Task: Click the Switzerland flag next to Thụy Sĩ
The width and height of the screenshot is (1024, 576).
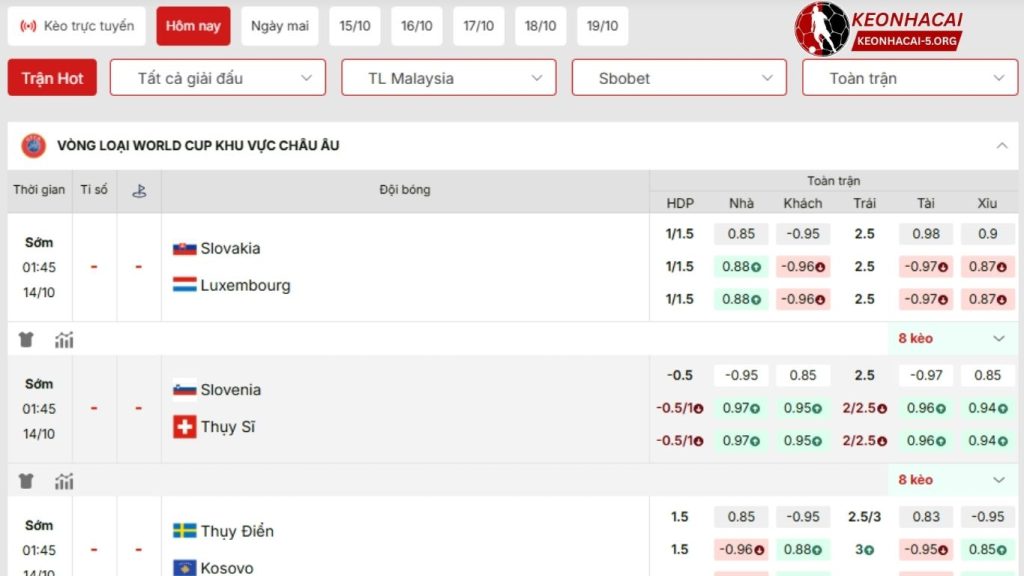Action: (185, 427)
